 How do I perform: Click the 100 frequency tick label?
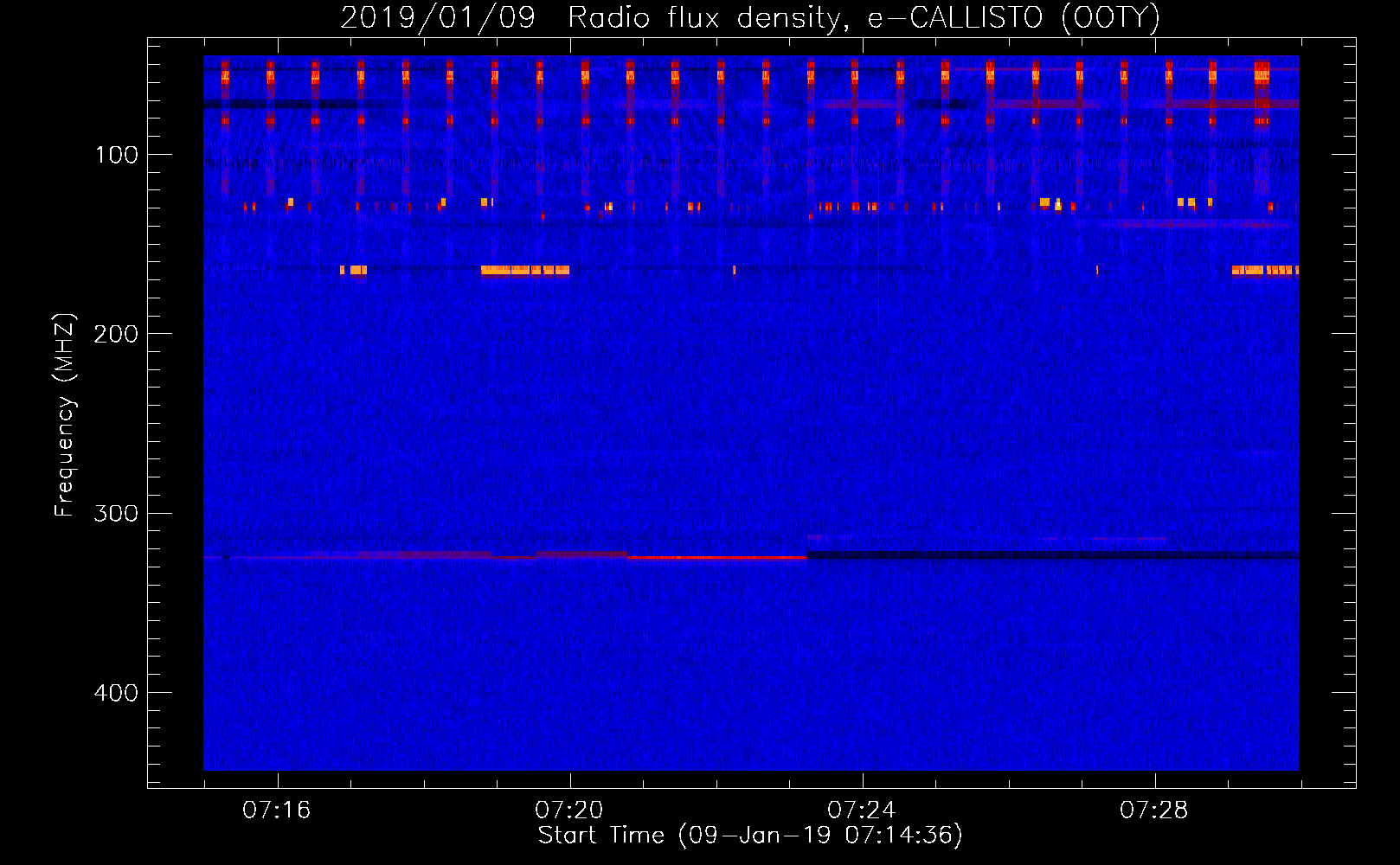(x=117, y=155)
